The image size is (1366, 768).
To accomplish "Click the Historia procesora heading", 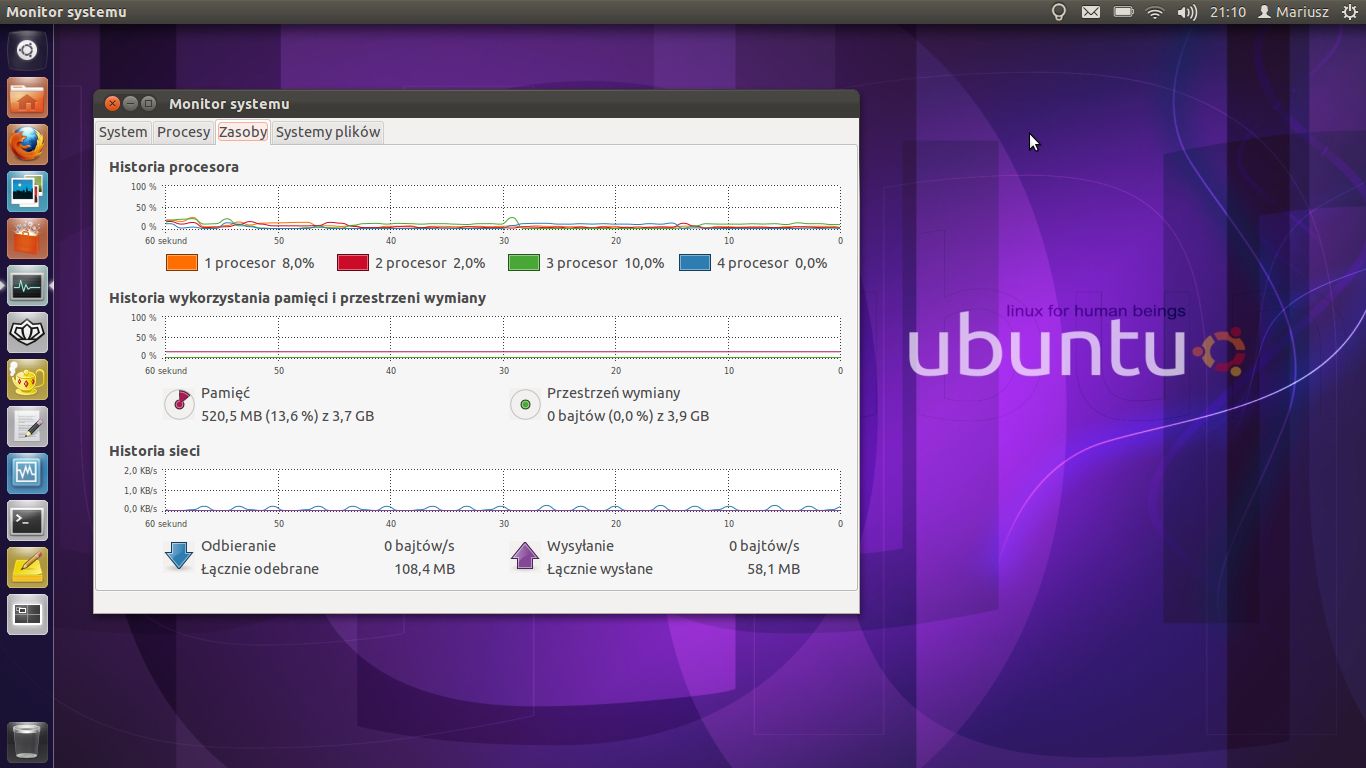I will coord(174,167).
